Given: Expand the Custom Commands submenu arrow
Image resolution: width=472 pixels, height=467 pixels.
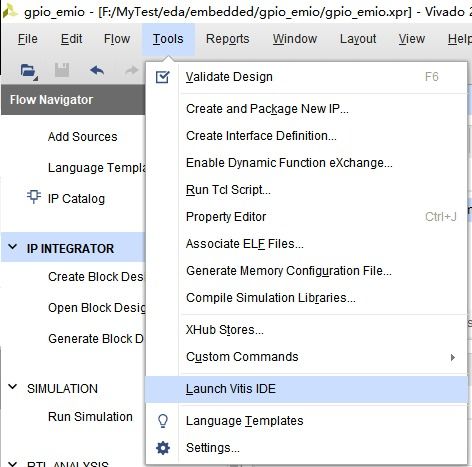Looking at the screenshot, I should coord(453,357).
